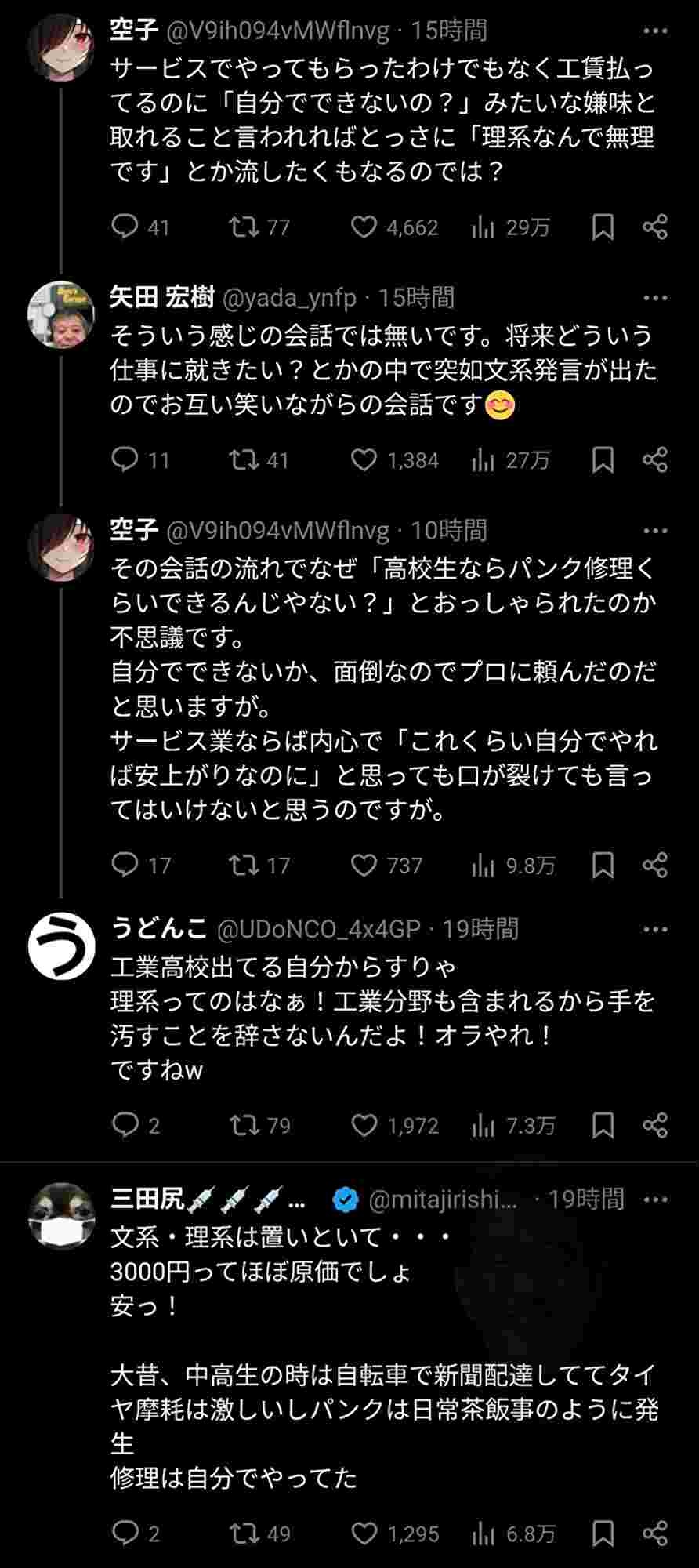Like the tweet with 4,662 likes
Viewport: 699px width, 1568px height.
tap(364, 227)
